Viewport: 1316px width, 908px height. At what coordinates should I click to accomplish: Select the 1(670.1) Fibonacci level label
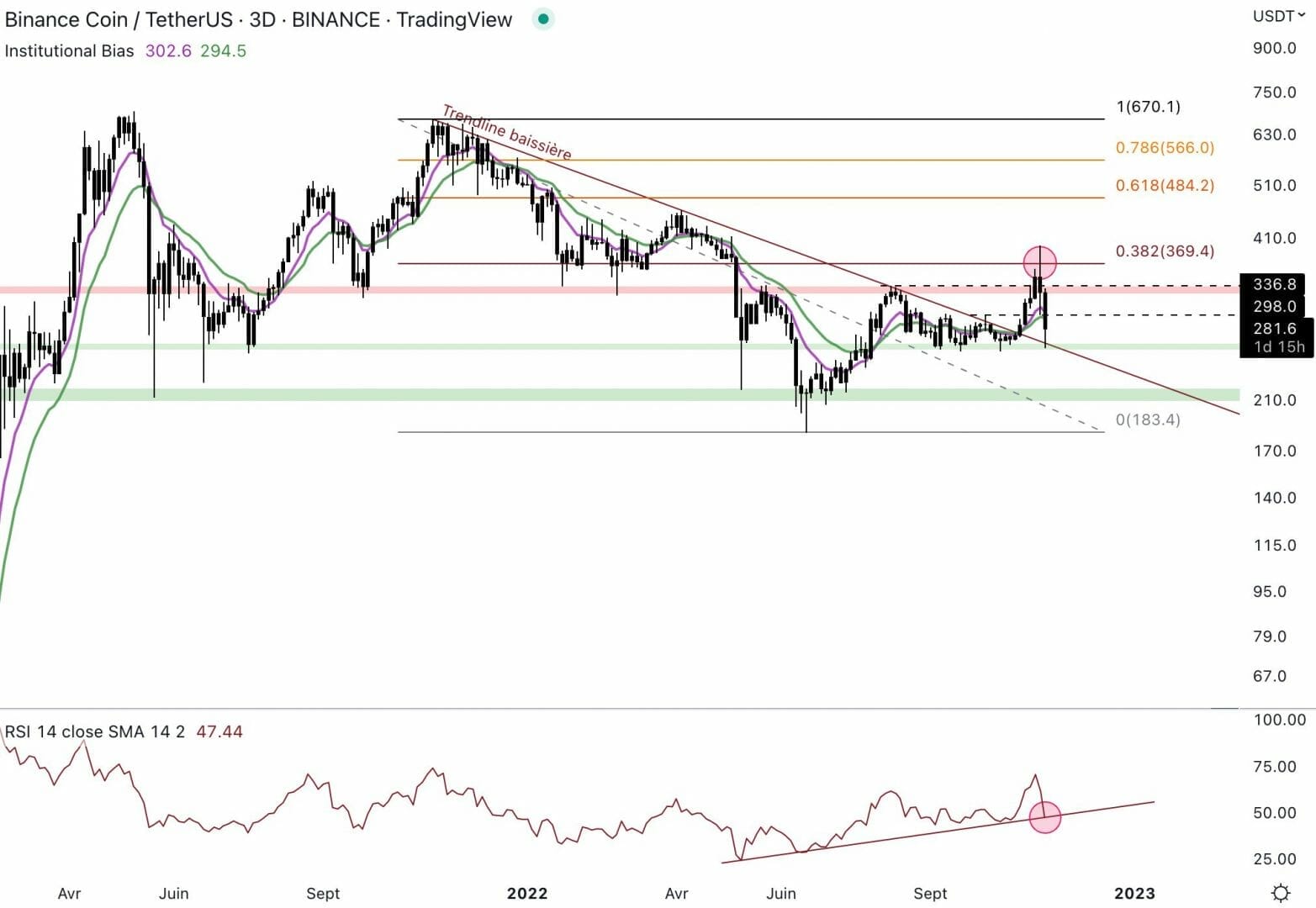click(x=1148, y=107)
